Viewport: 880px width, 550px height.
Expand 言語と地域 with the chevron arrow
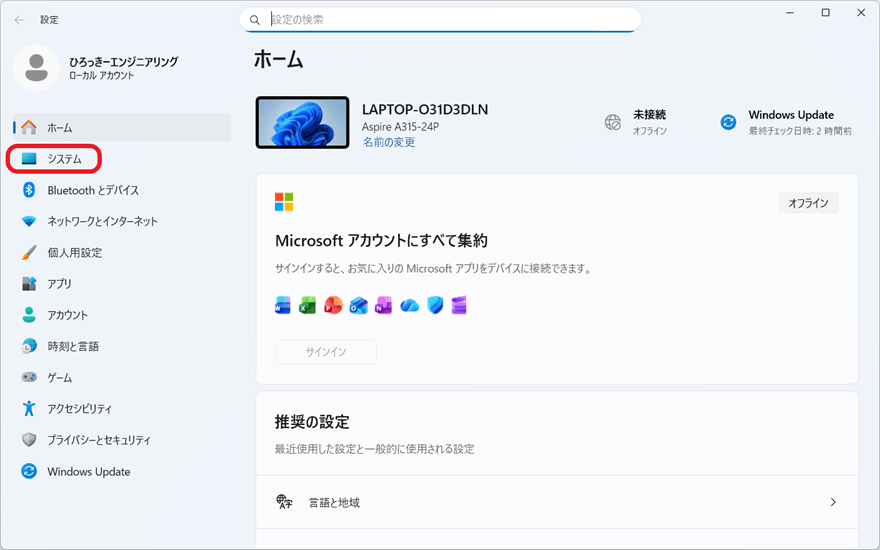click(x=833, y=502)
